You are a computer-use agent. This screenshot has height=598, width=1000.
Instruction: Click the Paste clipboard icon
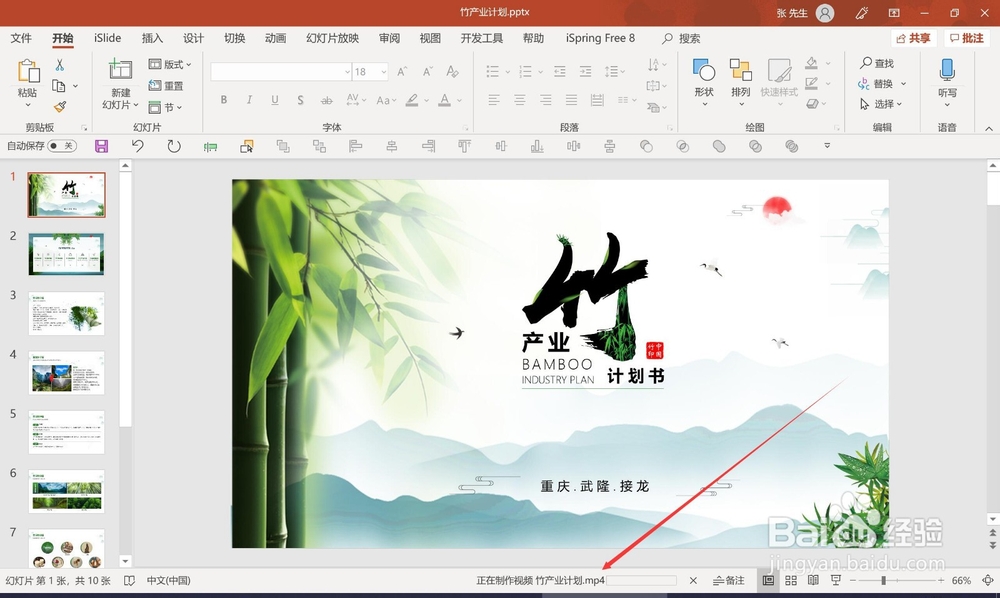pyautogui.click(x=28, y=71)
